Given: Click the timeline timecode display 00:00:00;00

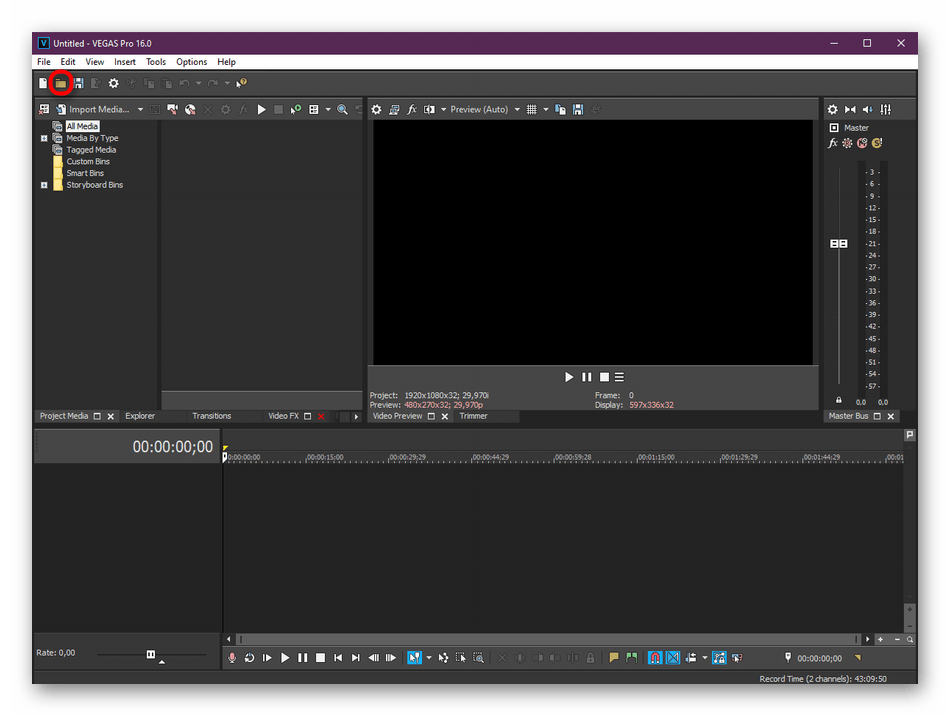Looking at the screenshot, I should (172, 447).
